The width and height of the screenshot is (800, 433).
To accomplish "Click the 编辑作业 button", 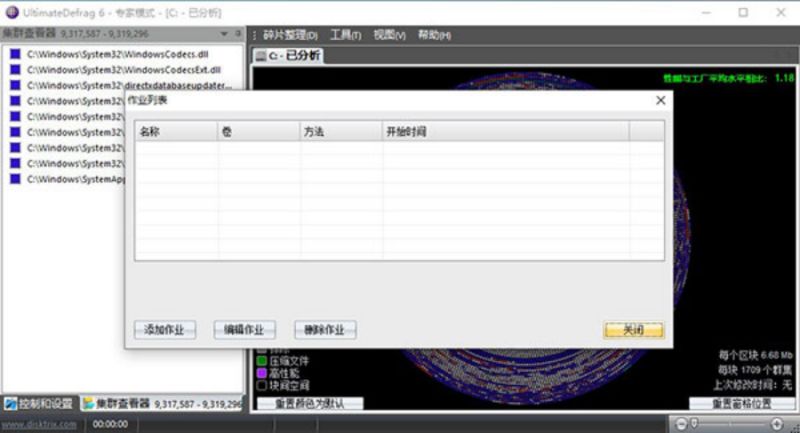I will pyautogui.click(x=244, y=330).
